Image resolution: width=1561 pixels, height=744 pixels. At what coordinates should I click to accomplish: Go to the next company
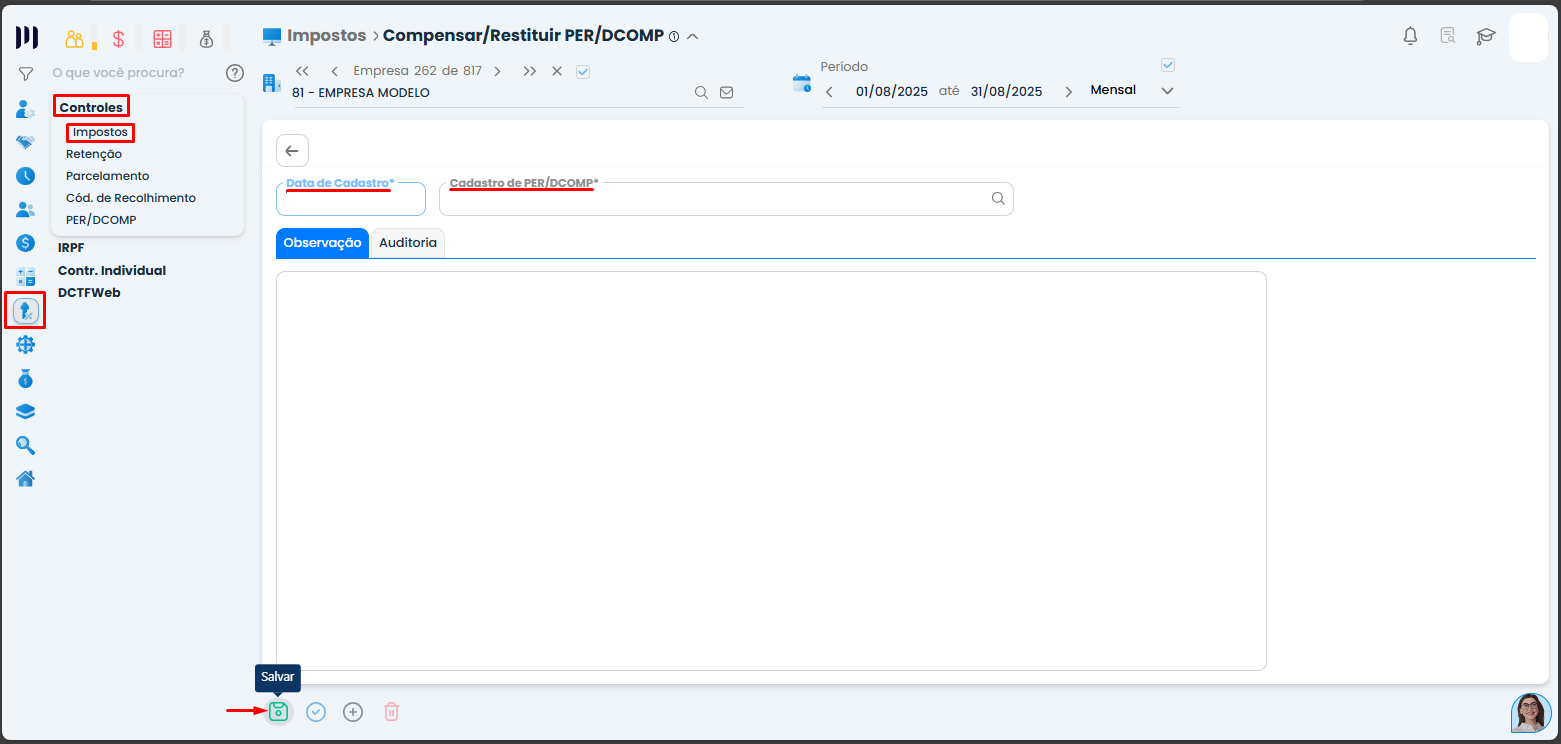tap(497, 71)
